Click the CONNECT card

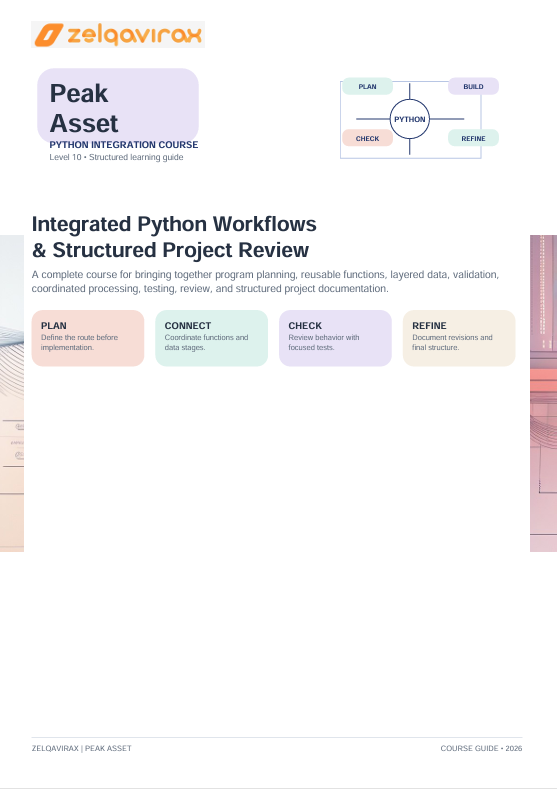212,338
